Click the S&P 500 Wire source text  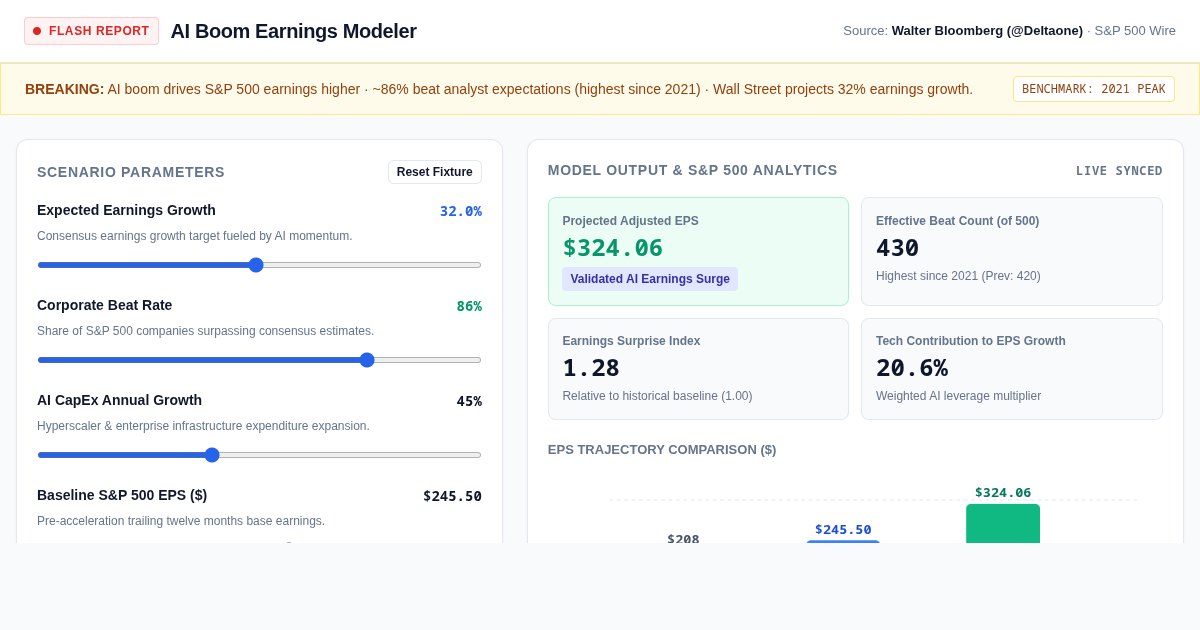(x=1135, y=31)
